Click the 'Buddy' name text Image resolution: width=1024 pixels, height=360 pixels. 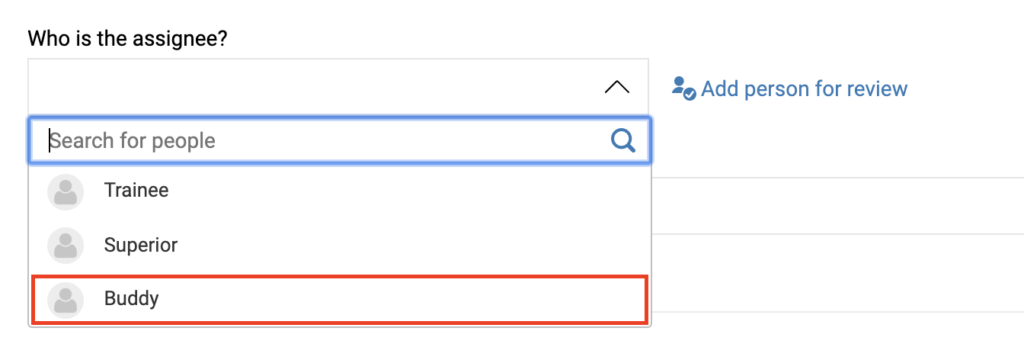coord(131,299)
